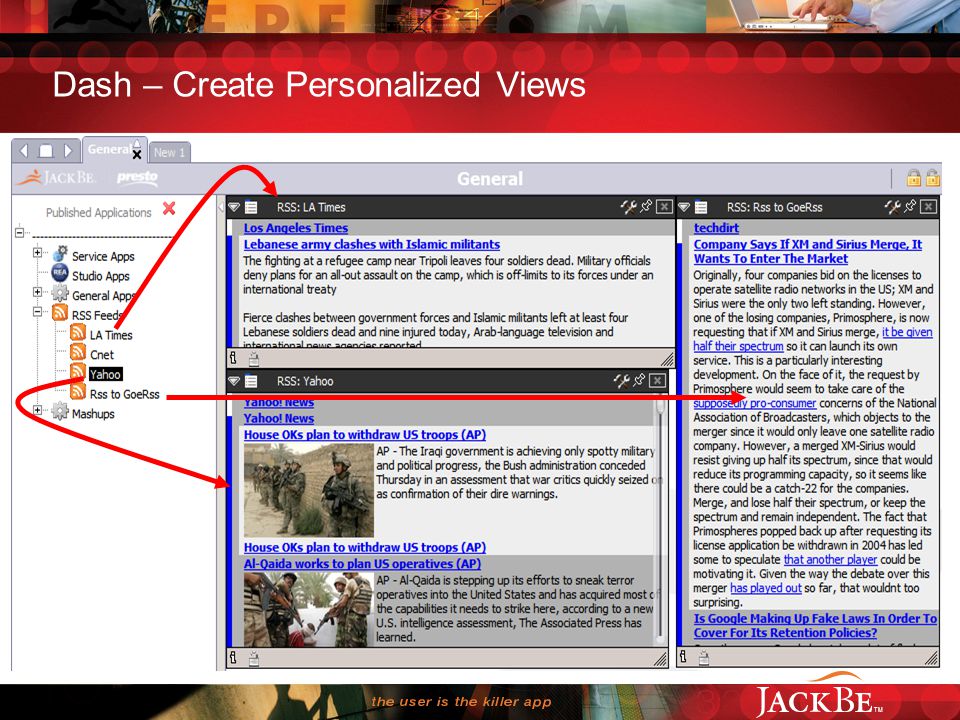This screenshot has width=960, height=720.
Task: Open the Company Says If XM and Sirius Merge link
Action: click(808, 252)
